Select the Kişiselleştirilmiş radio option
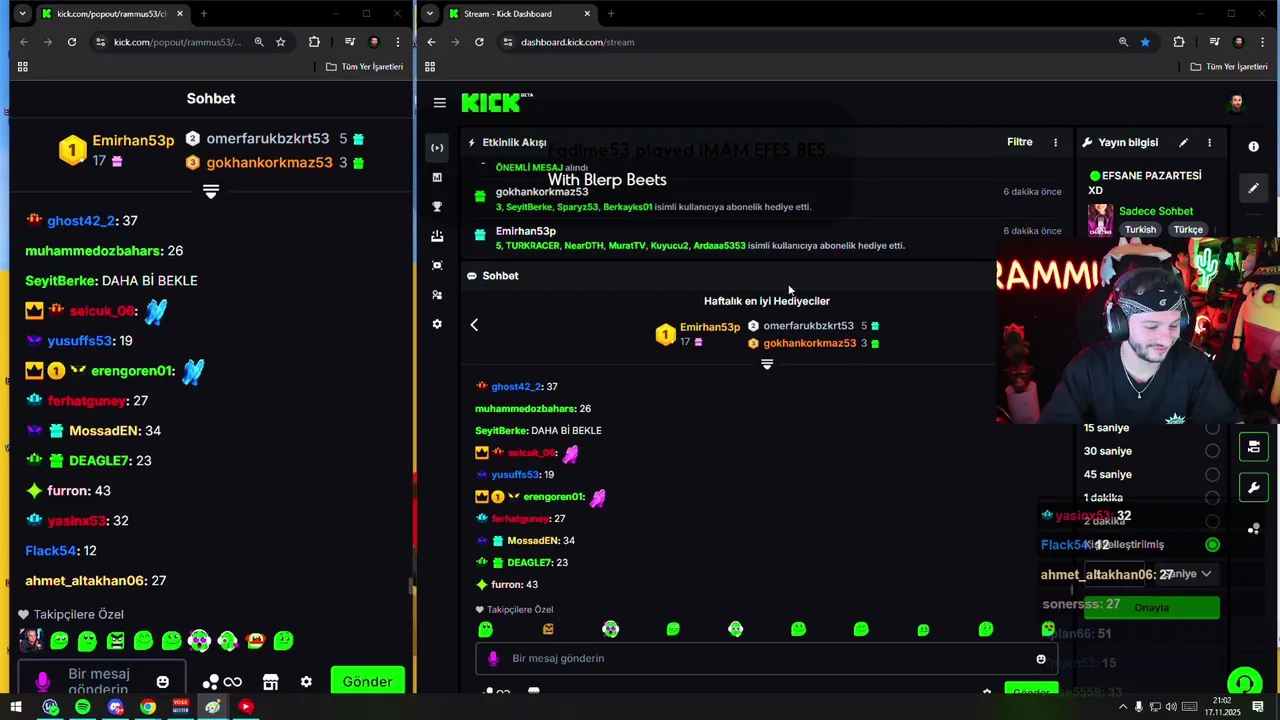 tap(1212, 545)
